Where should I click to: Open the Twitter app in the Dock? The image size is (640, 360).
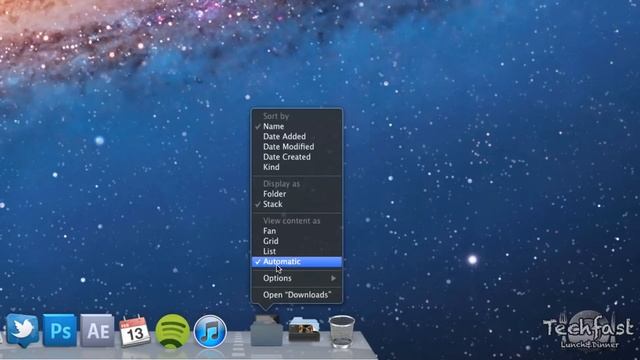coord(22,331)
